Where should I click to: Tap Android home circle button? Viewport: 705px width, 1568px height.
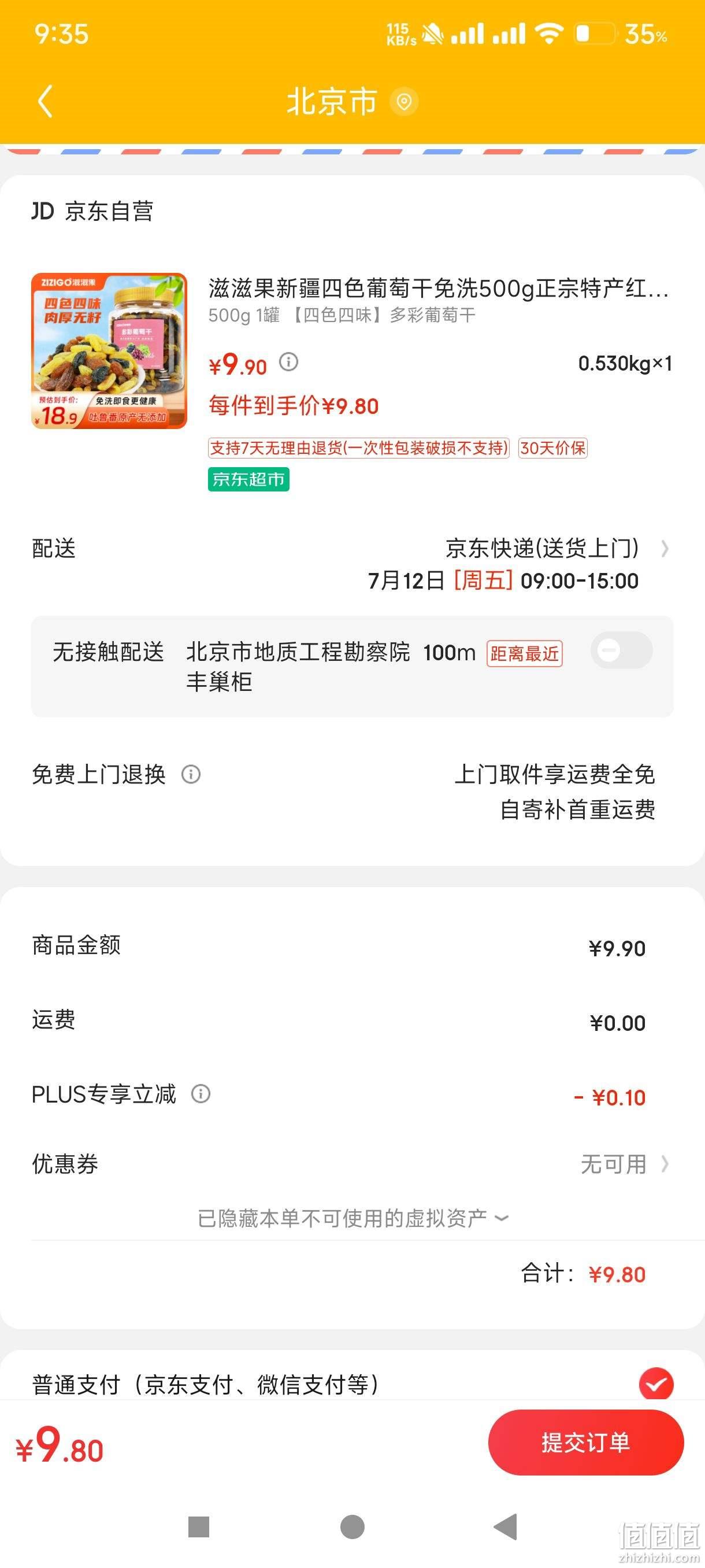[352, 1526]
